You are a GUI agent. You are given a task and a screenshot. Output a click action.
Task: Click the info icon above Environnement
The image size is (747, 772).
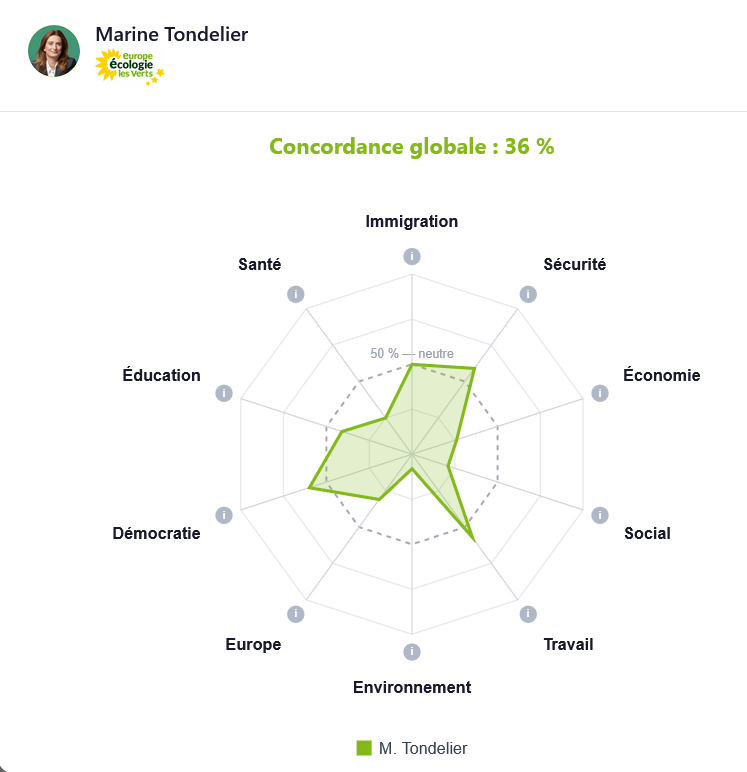coord(411,652)
